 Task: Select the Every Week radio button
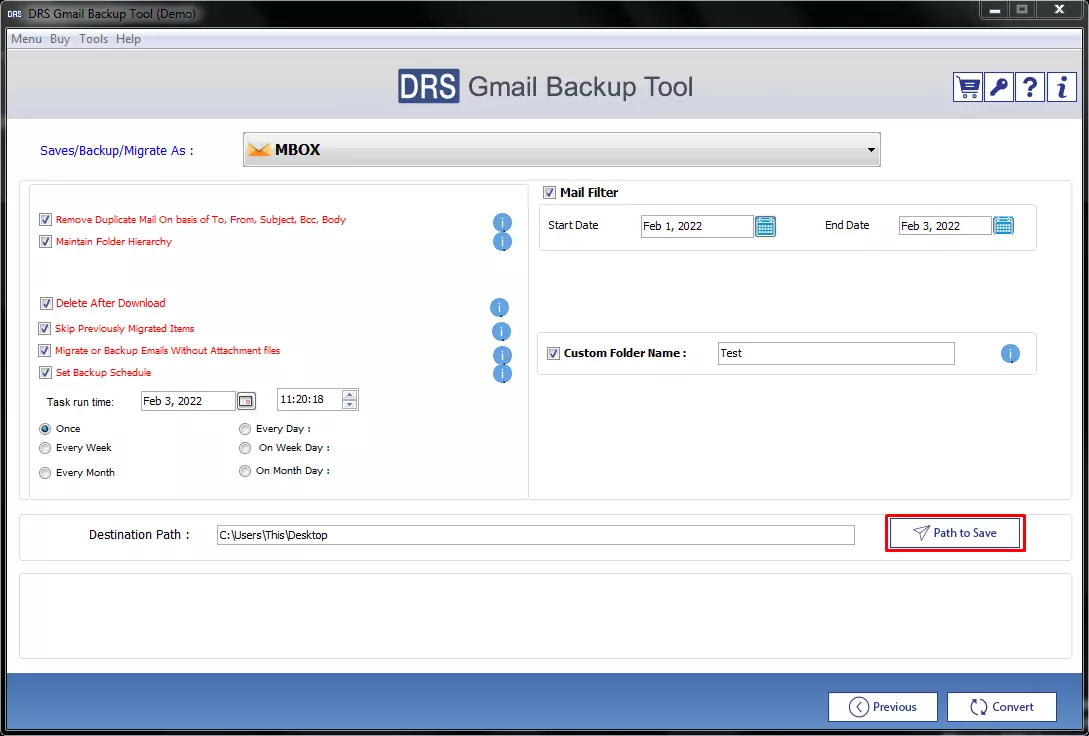[x=45, y=449]
